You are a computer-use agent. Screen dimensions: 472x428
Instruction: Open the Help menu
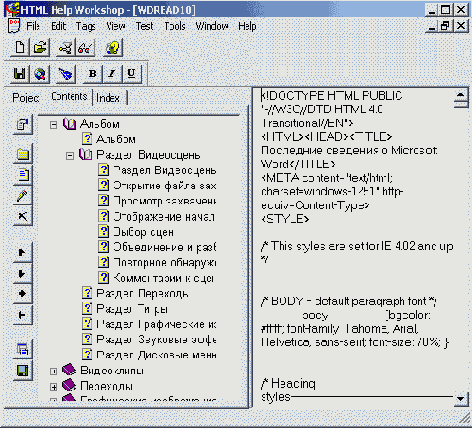[x=247, y=26]
